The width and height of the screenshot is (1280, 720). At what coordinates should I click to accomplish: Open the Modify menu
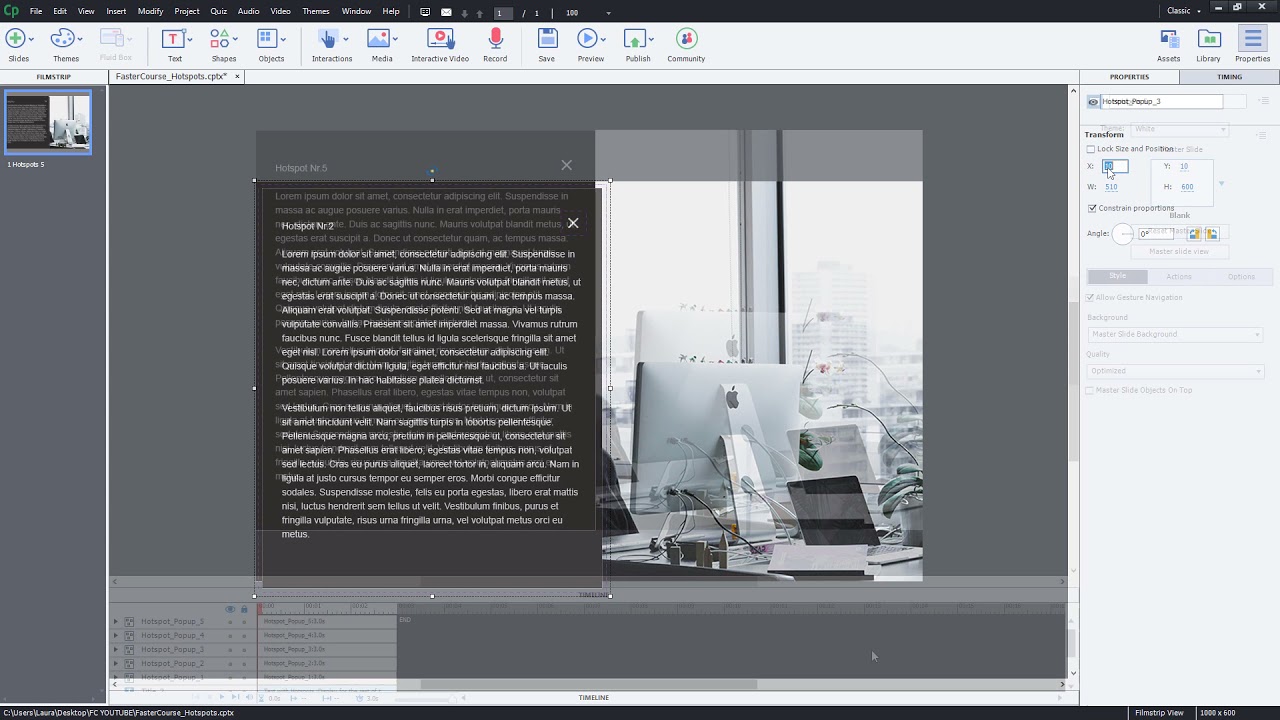pos(150,11)
